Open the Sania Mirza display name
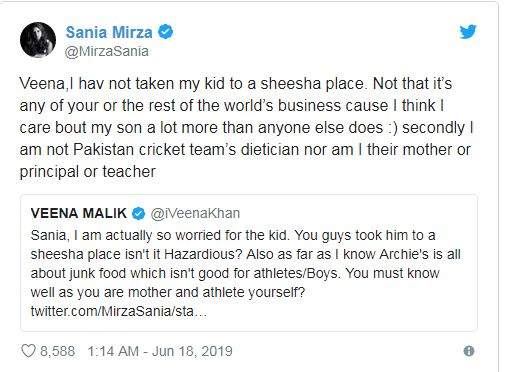 pos(109,32)
